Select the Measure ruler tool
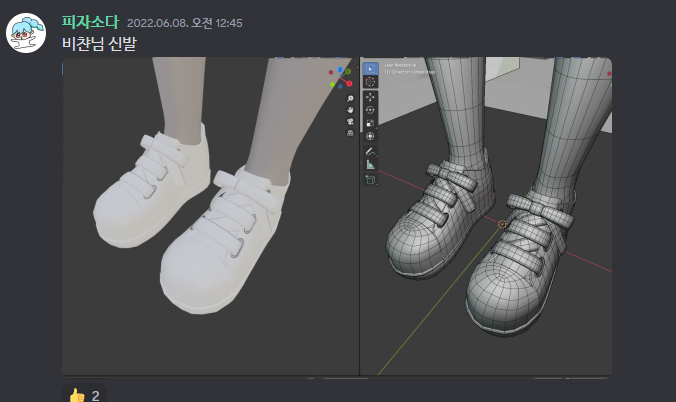Viewport: 676px width, 402px height. (x=370, y=164)
